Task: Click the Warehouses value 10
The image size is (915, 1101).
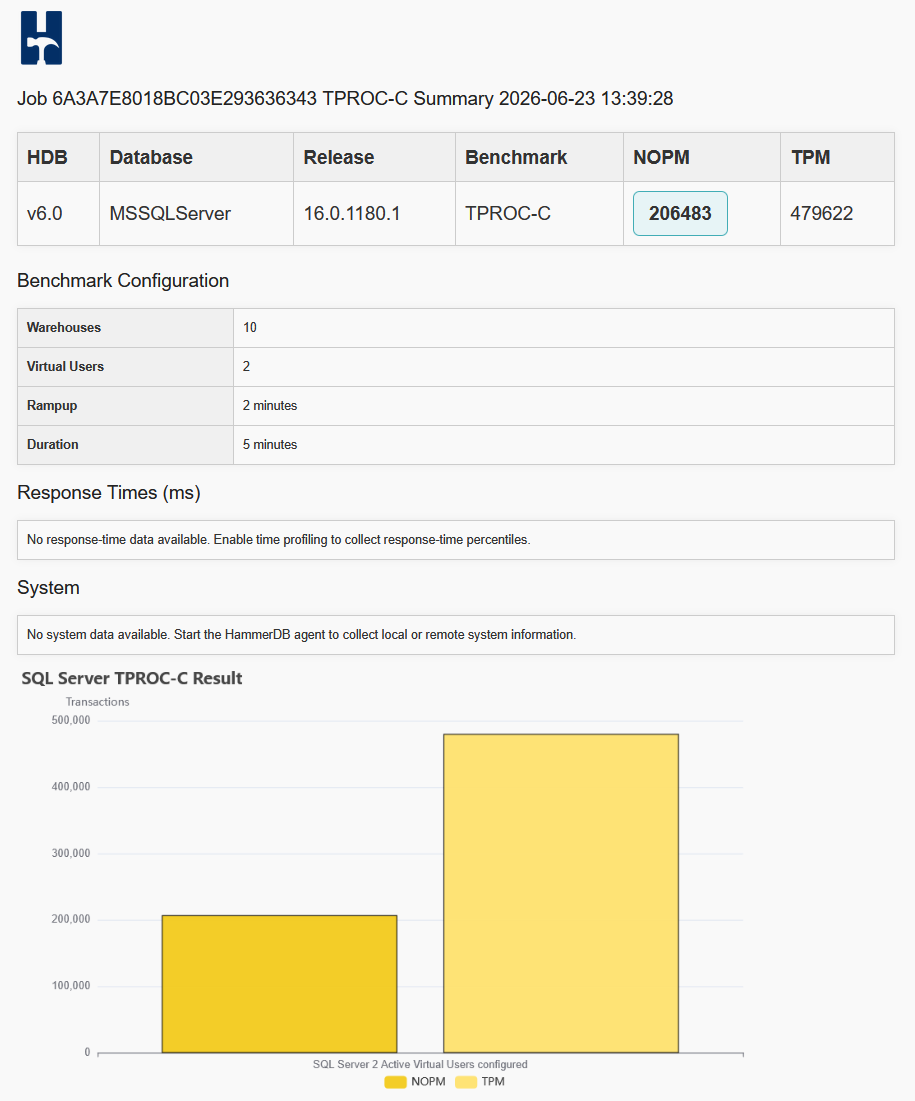Action: (250, 328)
